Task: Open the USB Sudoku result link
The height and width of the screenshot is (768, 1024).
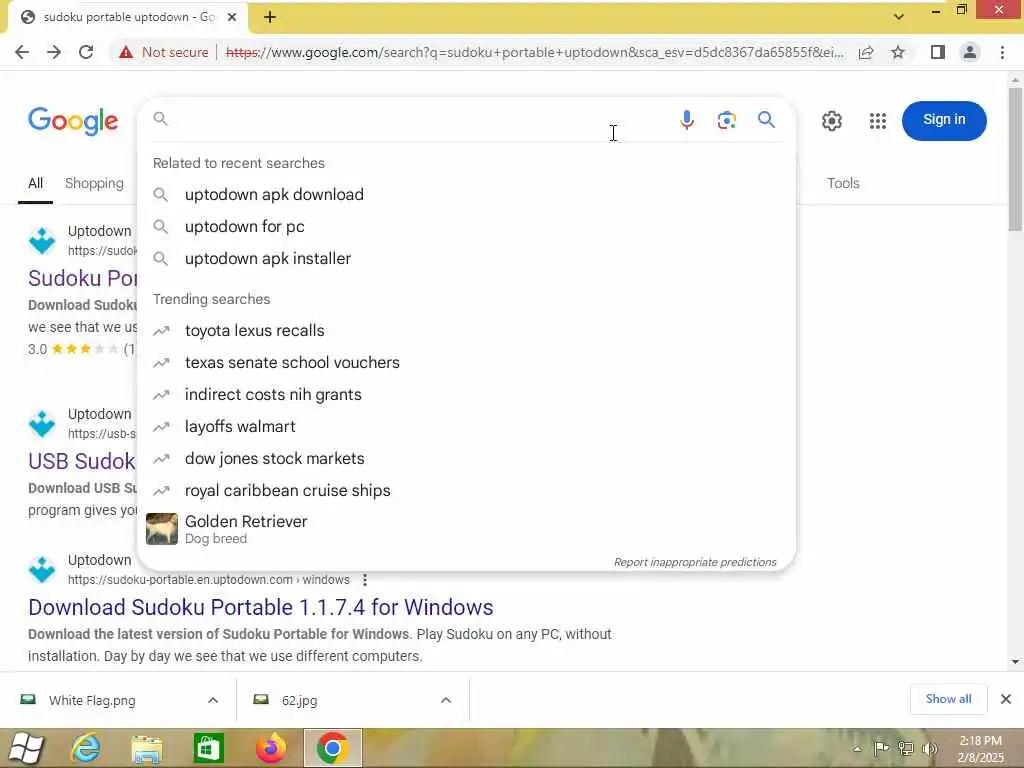Action: click(x=82, y=462)
